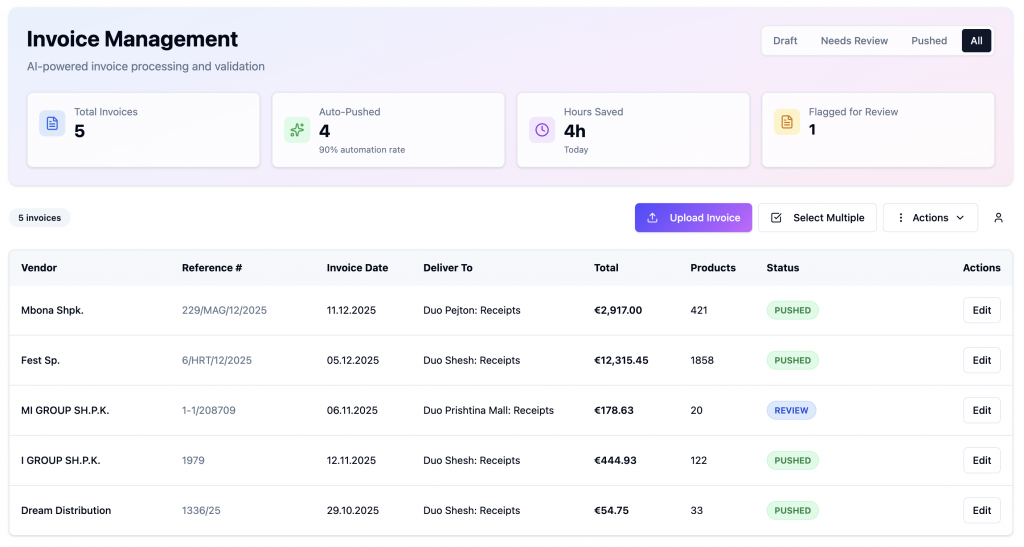
Task: Edit the Dream Distribution invoice
Action: [982, 510]
